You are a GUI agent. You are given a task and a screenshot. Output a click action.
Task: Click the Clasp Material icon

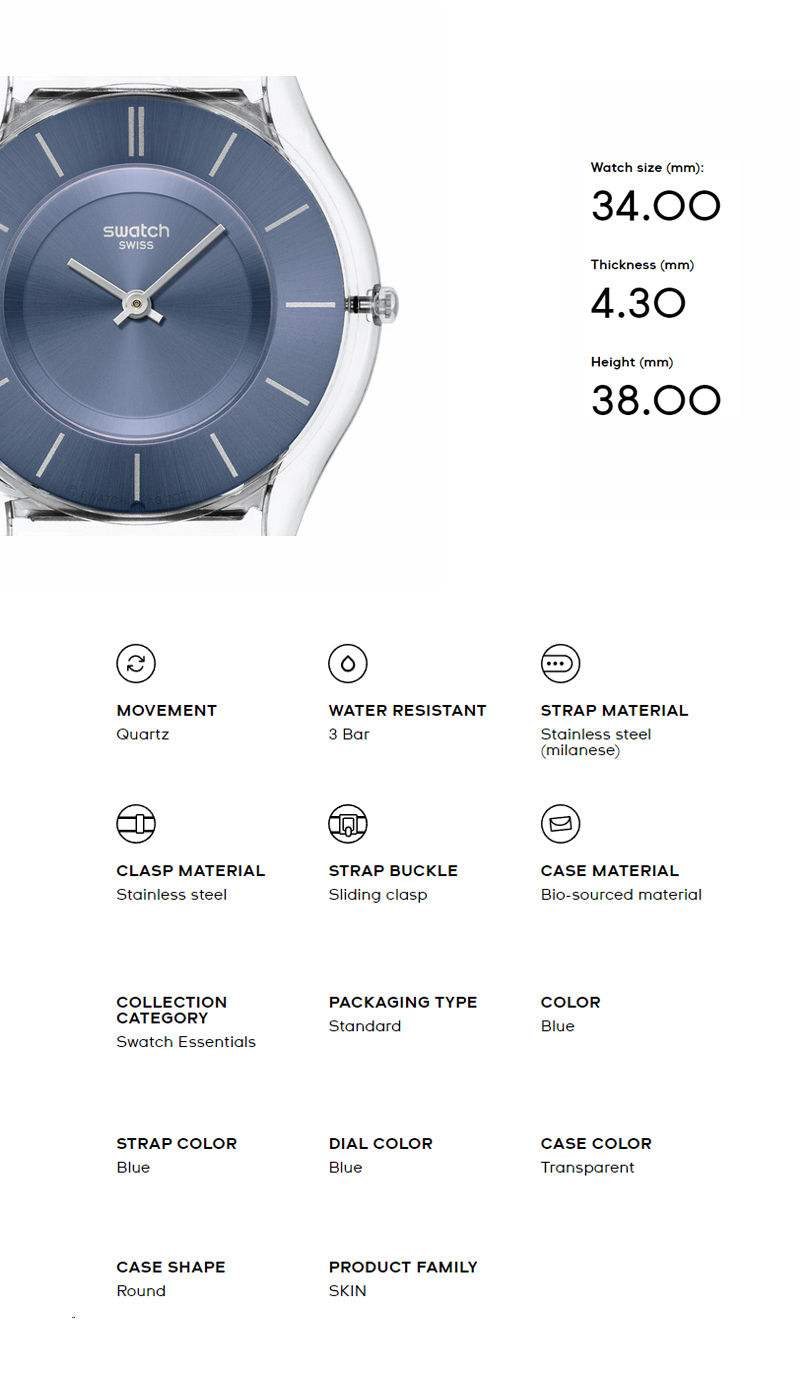pos(136,823)
